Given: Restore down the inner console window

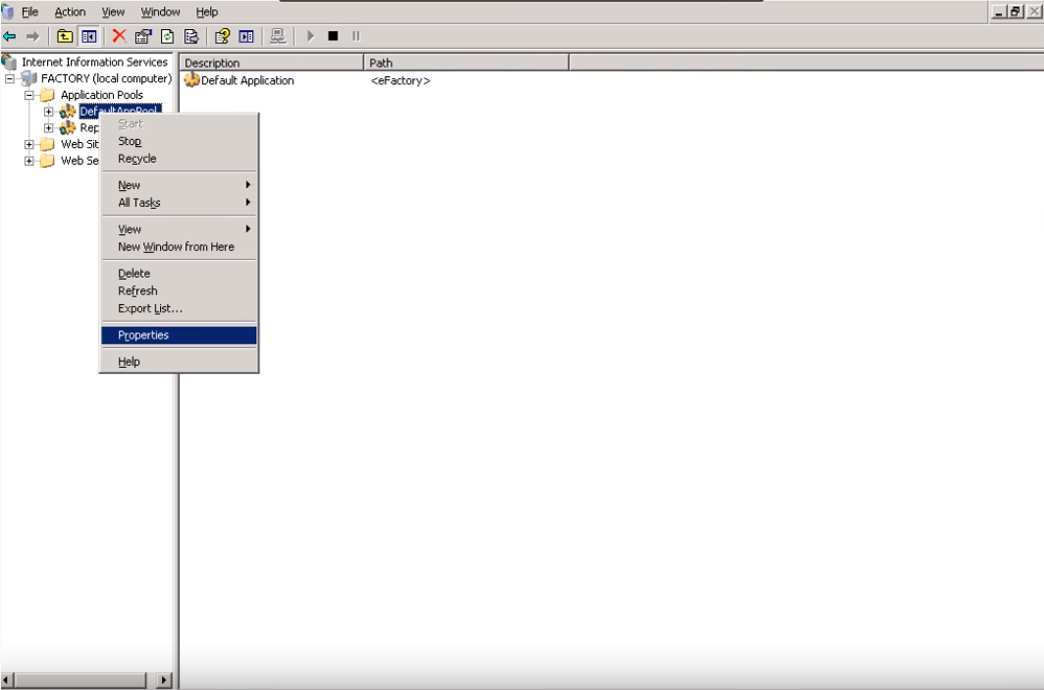Looking at the screenshot, I should click(1015, 11).
